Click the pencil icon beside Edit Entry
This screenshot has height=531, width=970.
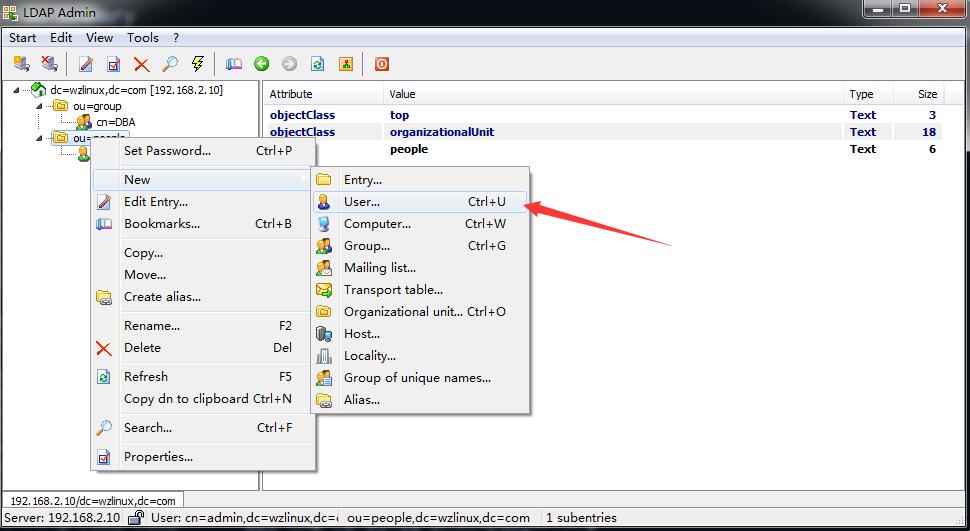(104, 202)
